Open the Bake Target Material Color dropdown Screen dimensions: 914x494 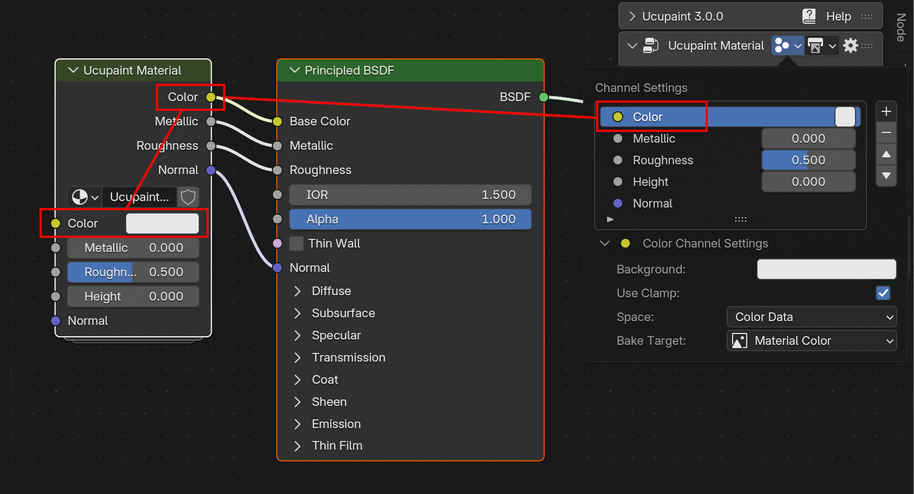(811, 341)
